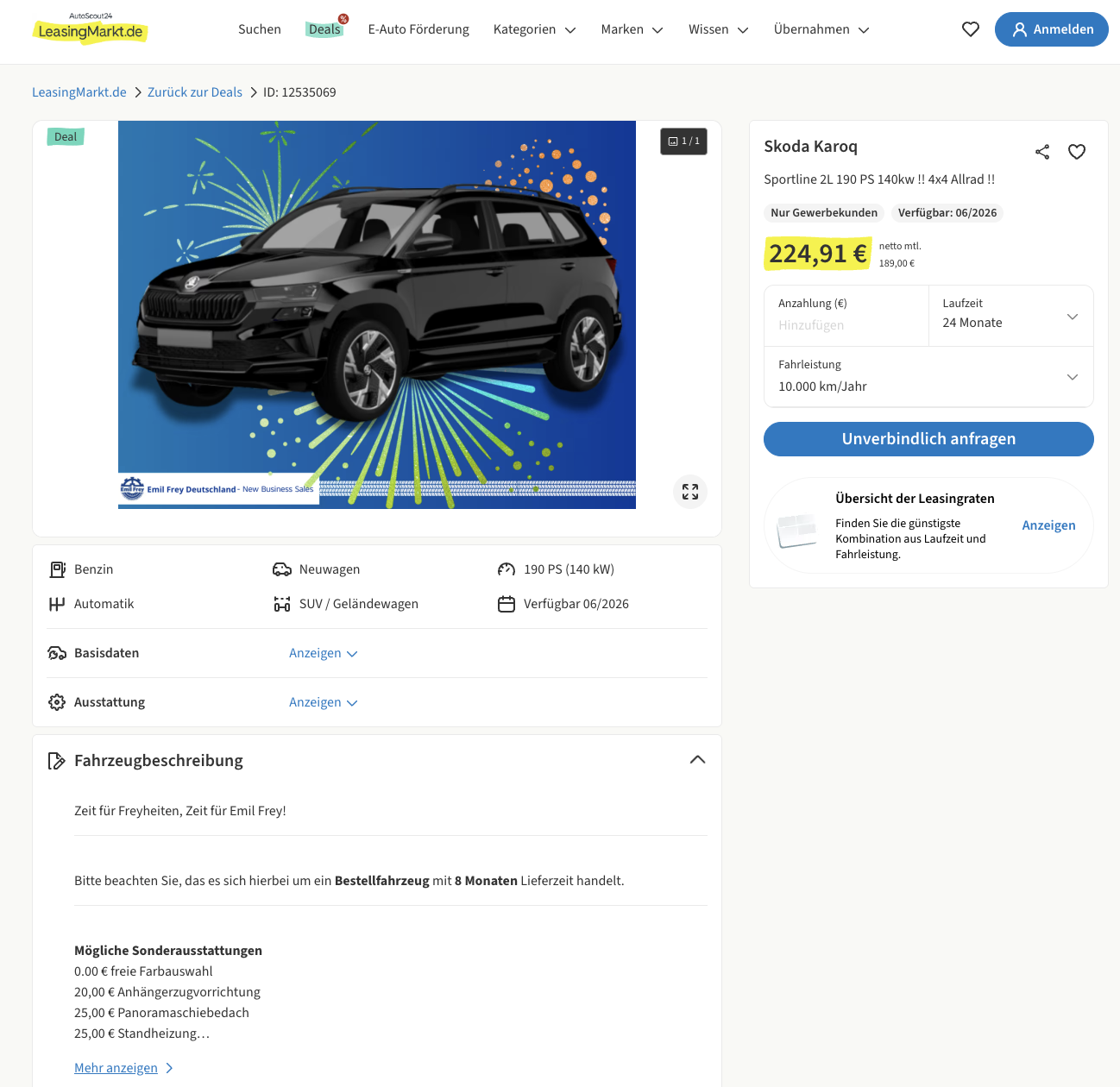Open the favorites heart in the header
Image resolution: width=1120 pixels, height=1087 pixels.
pyautogui.click(x=971, y=29)
